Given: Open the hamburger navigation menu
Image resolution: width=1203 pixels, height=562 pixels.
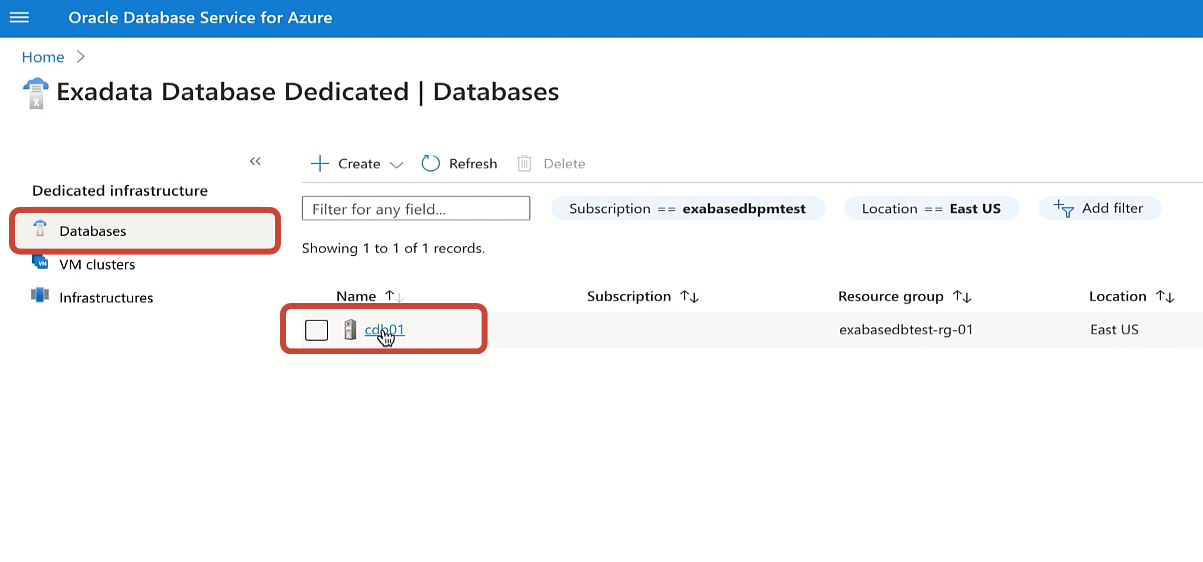Looking at the screenshot, I should point(19,18).
